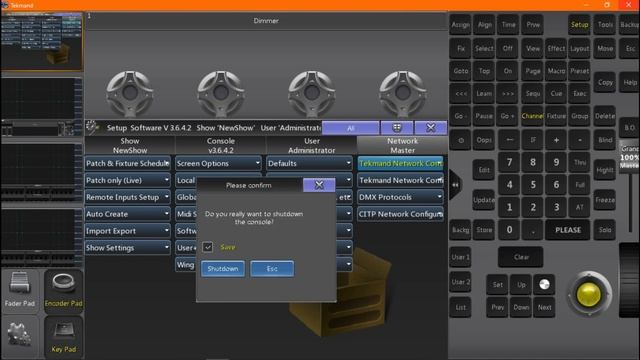
Task: Click the All tab in Setup bar
Action: (x=351, y=128)
